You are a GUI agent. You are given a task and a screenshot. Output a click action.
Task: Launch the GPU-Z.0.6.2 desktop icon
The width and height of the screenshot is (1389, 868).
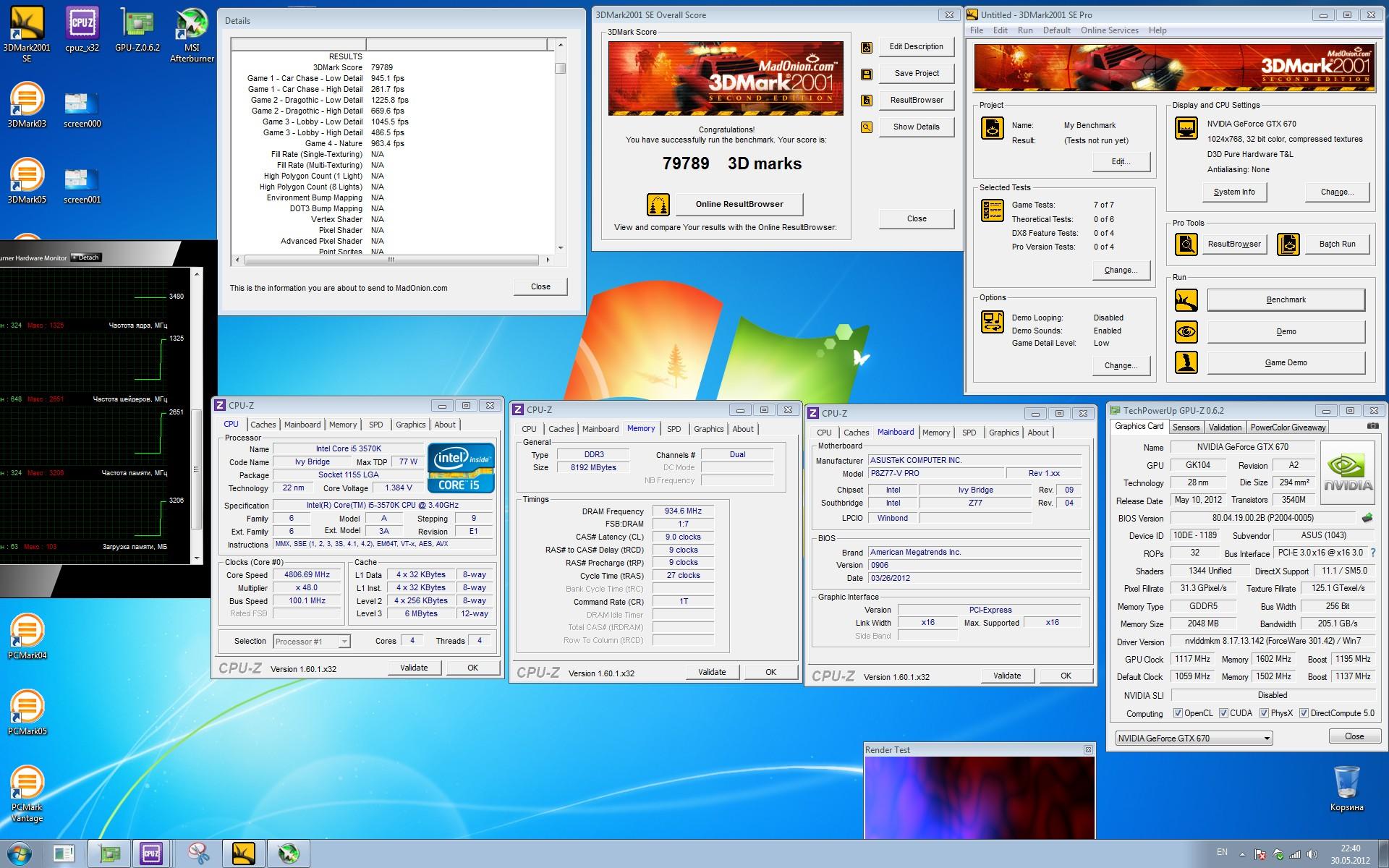point(137,29)
